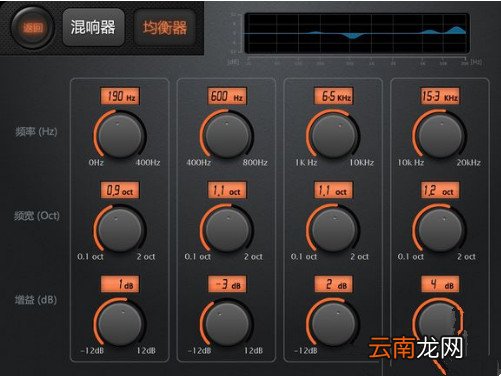Click the frequency knob under 15.3 KHz
This screenshot has width=501, height=376.
coord(440,136)
